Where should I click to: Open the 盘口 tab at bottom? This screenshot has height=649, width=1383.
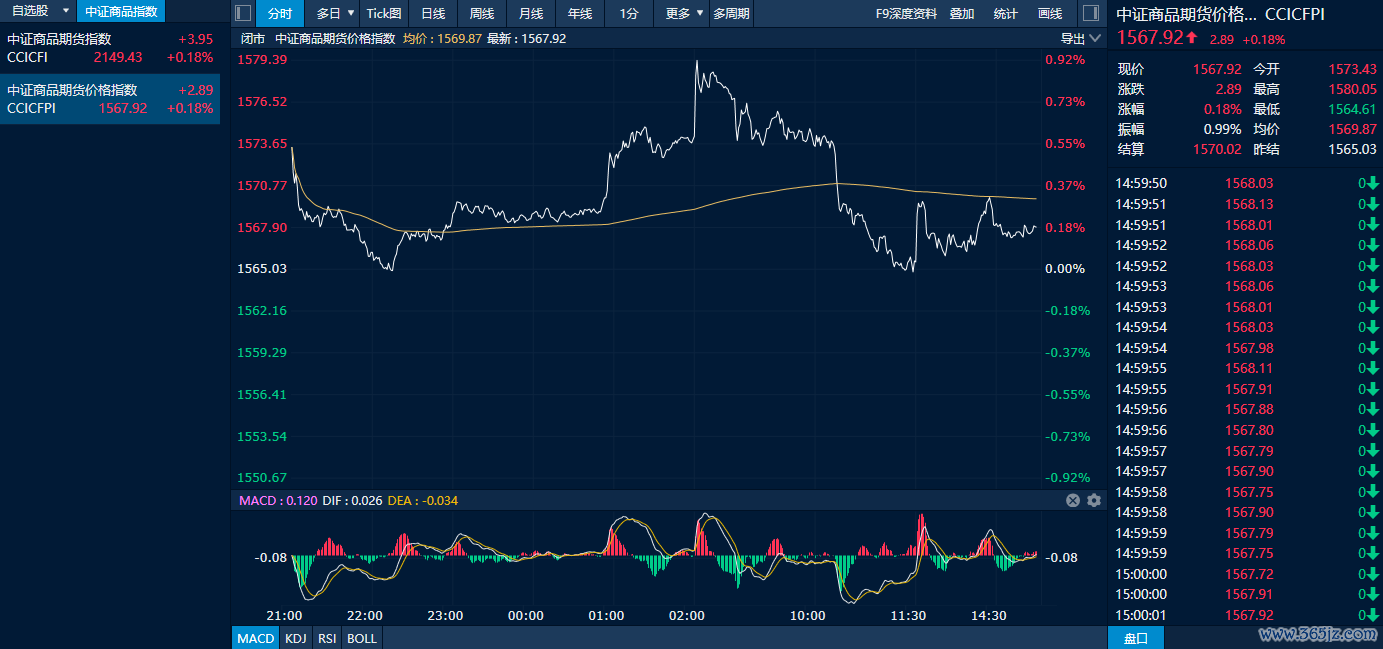[x=1135, y=638]
